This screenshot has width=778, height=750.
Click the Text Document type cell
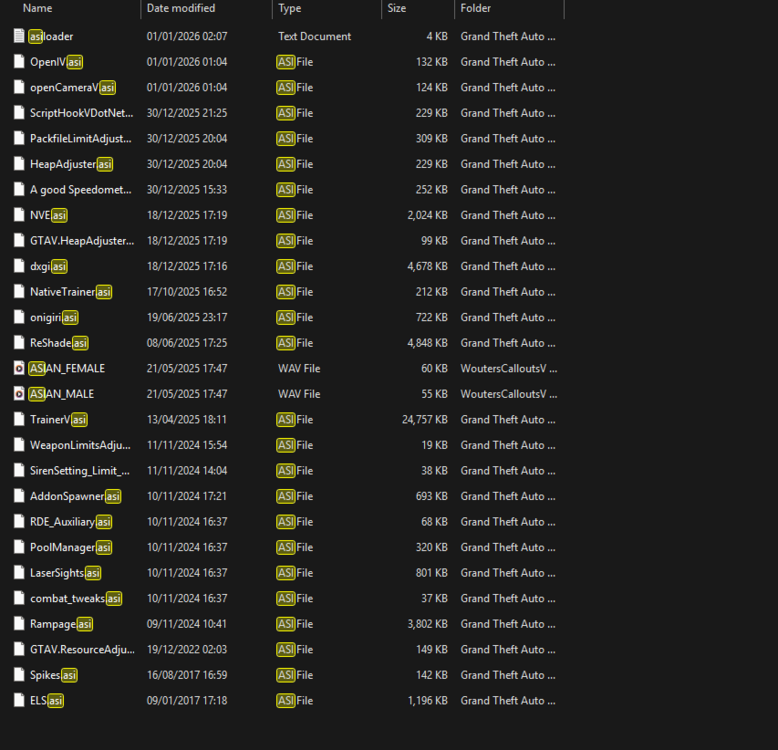tap(314, 36)
